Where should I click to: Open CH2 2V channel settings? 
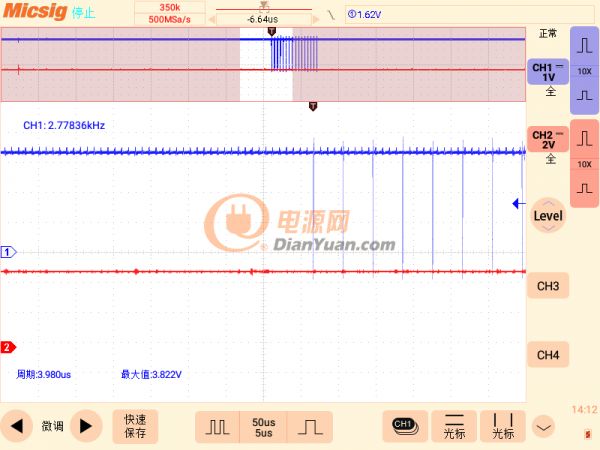click(x=548, y=140)
